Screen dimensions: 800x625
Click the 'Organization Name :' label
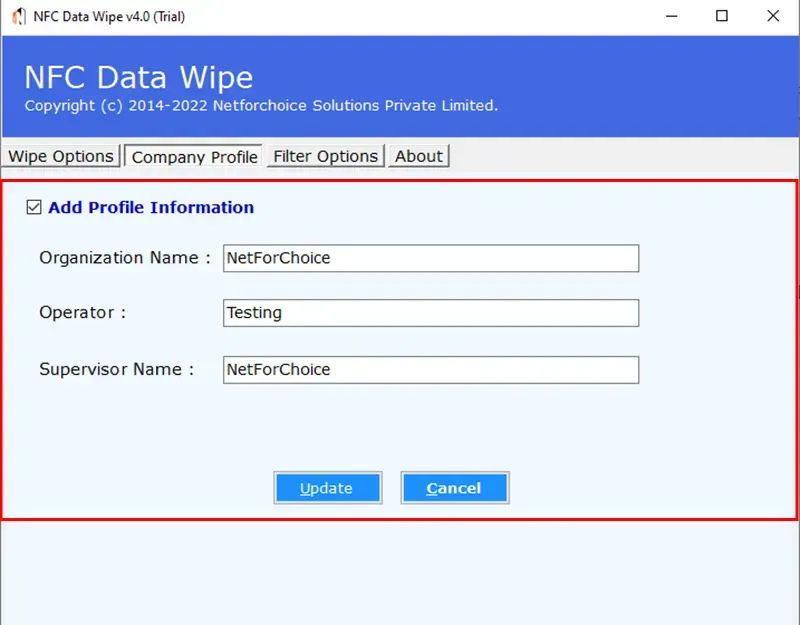point(125,258)
